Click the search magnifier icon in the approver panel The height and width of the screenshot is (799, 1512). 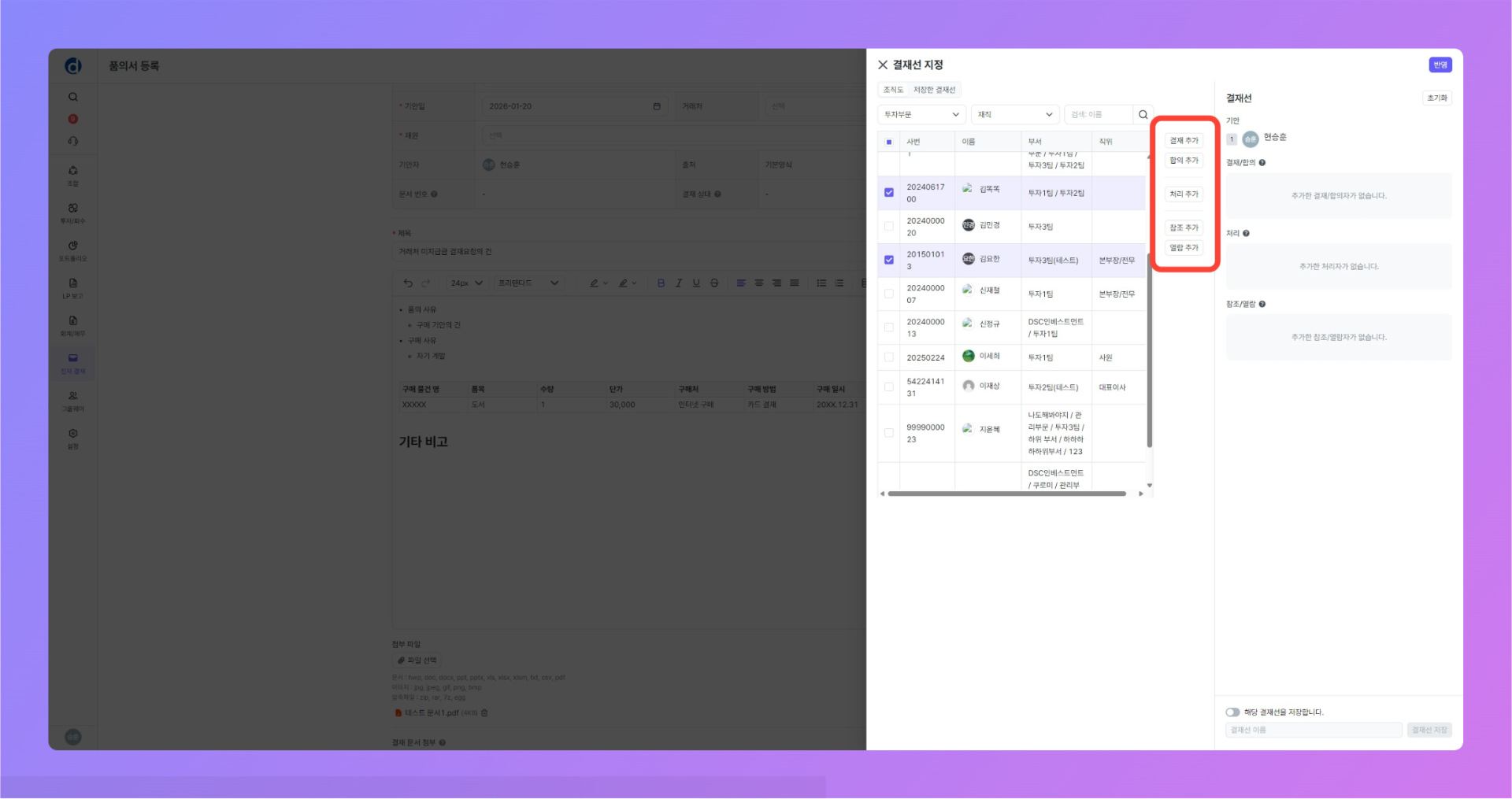(1143, 115)
